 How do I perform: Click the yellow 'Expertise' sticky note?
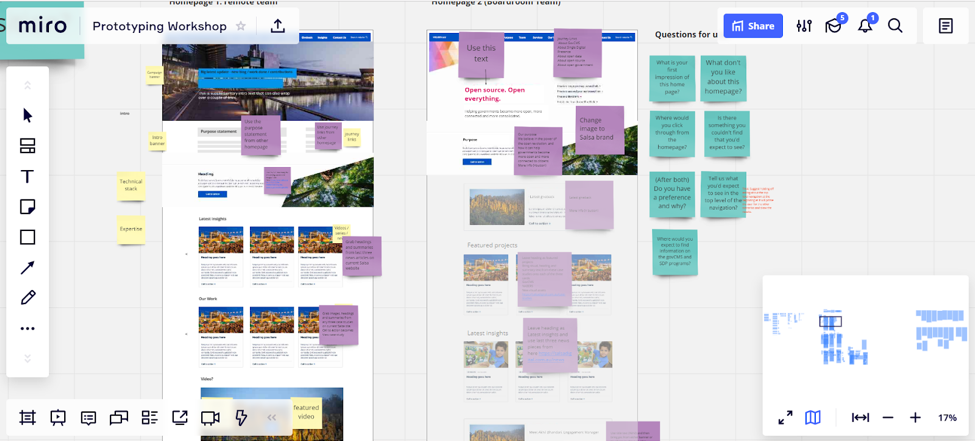[131, 229]
